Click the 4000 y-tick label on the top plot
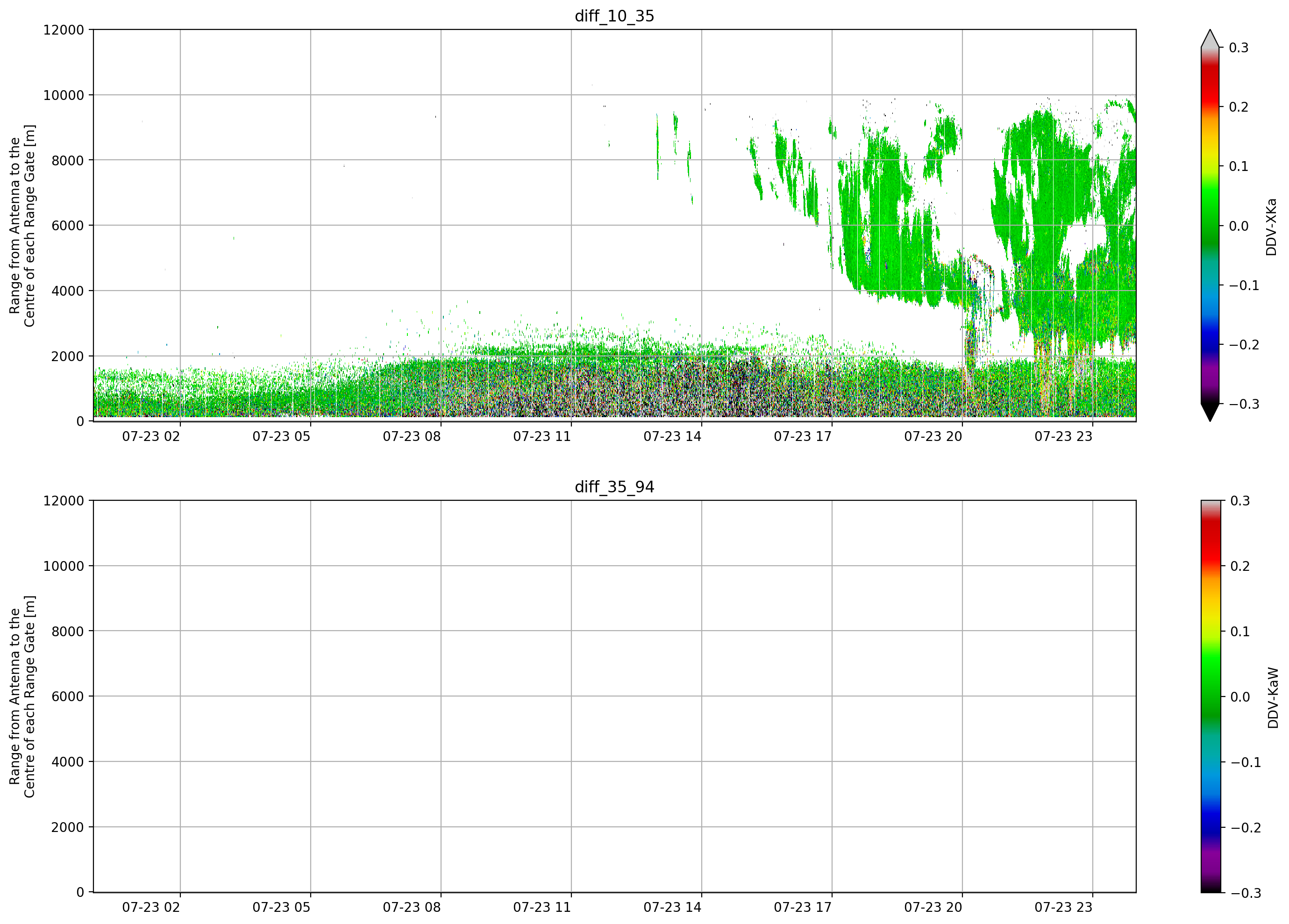This screenshot has height=924, width=1289. pos(68,291)
